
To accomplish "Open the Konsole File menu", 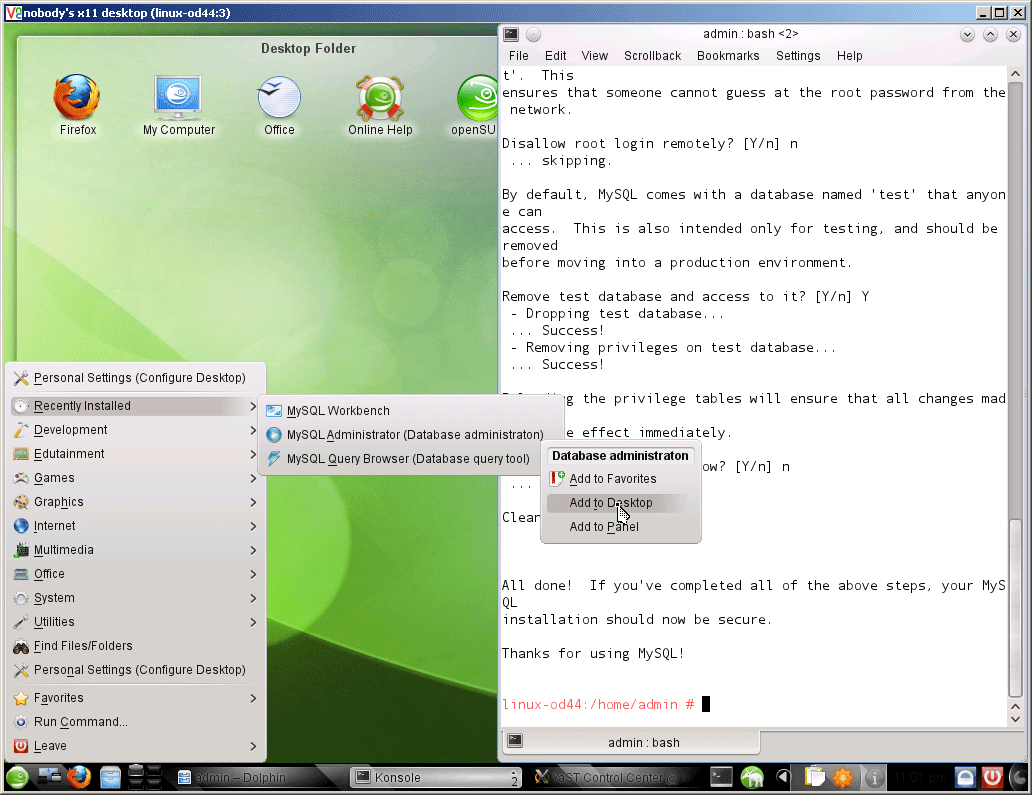I will pyautogui.click(x=518, y=56).
